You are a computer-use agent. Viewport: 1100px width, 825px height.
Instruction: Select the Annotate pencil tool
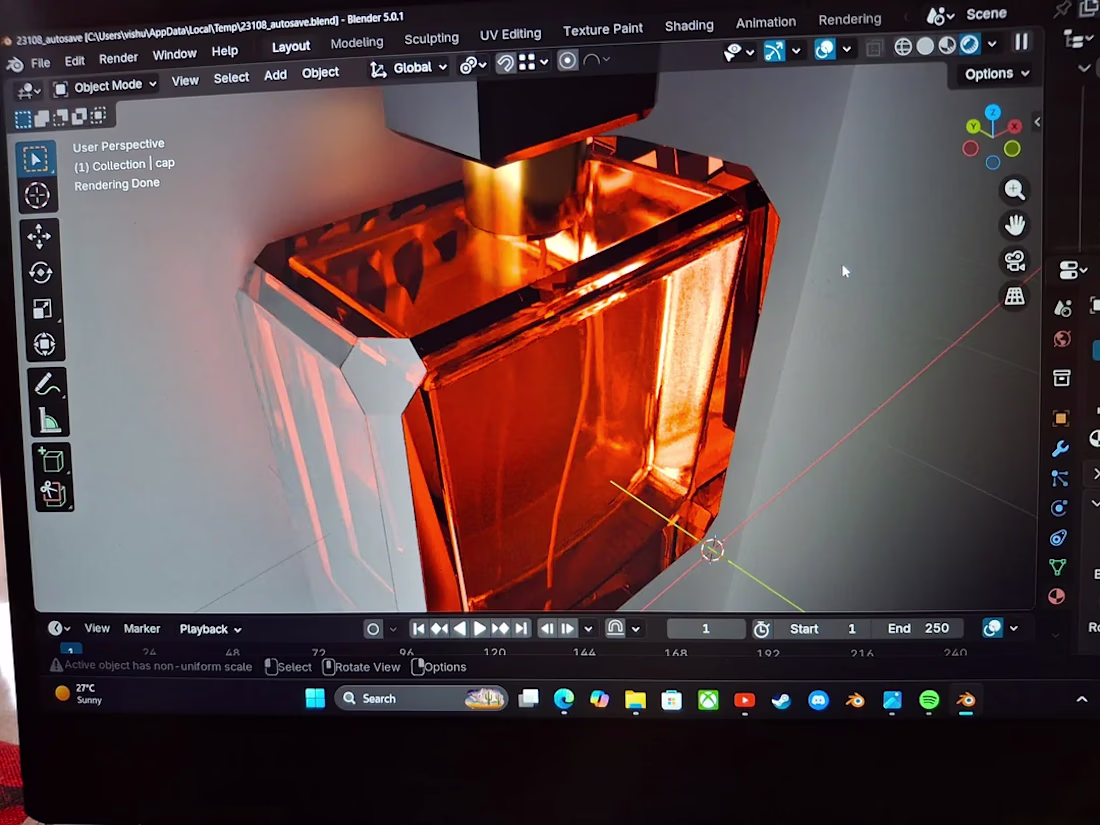pos(48,384)
